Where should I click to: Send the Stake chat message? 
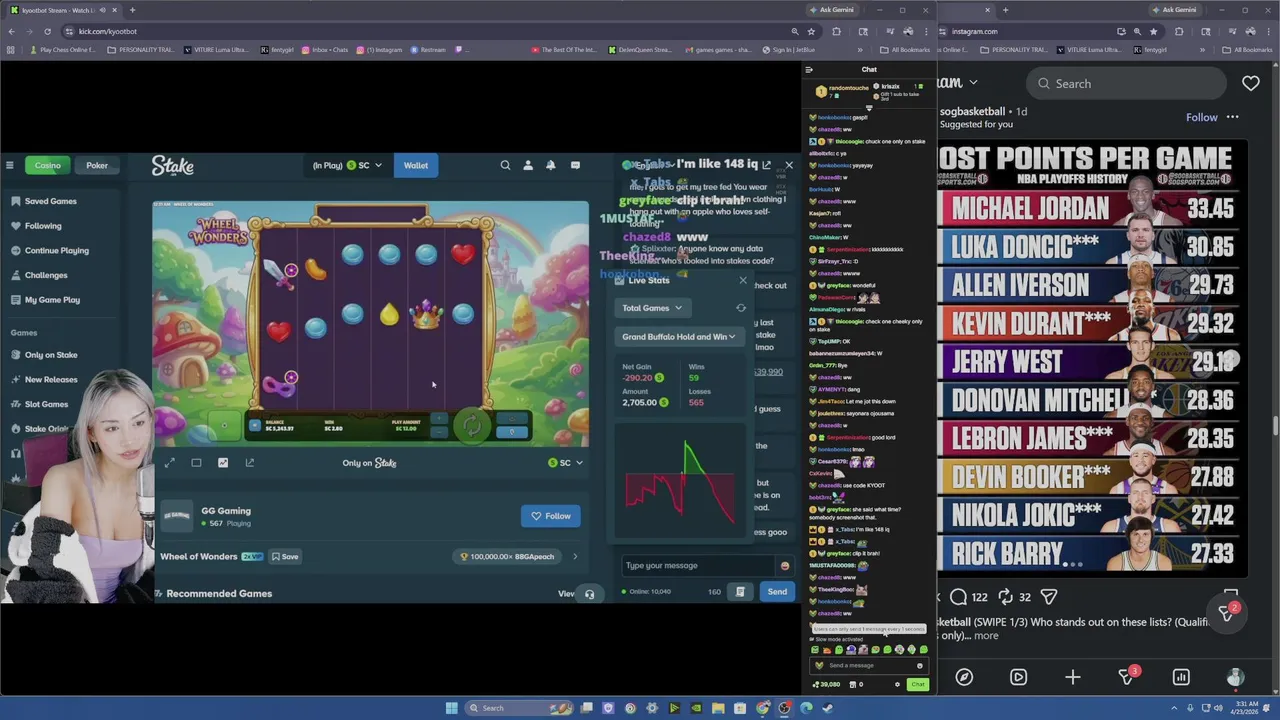(x=777, y=592)
